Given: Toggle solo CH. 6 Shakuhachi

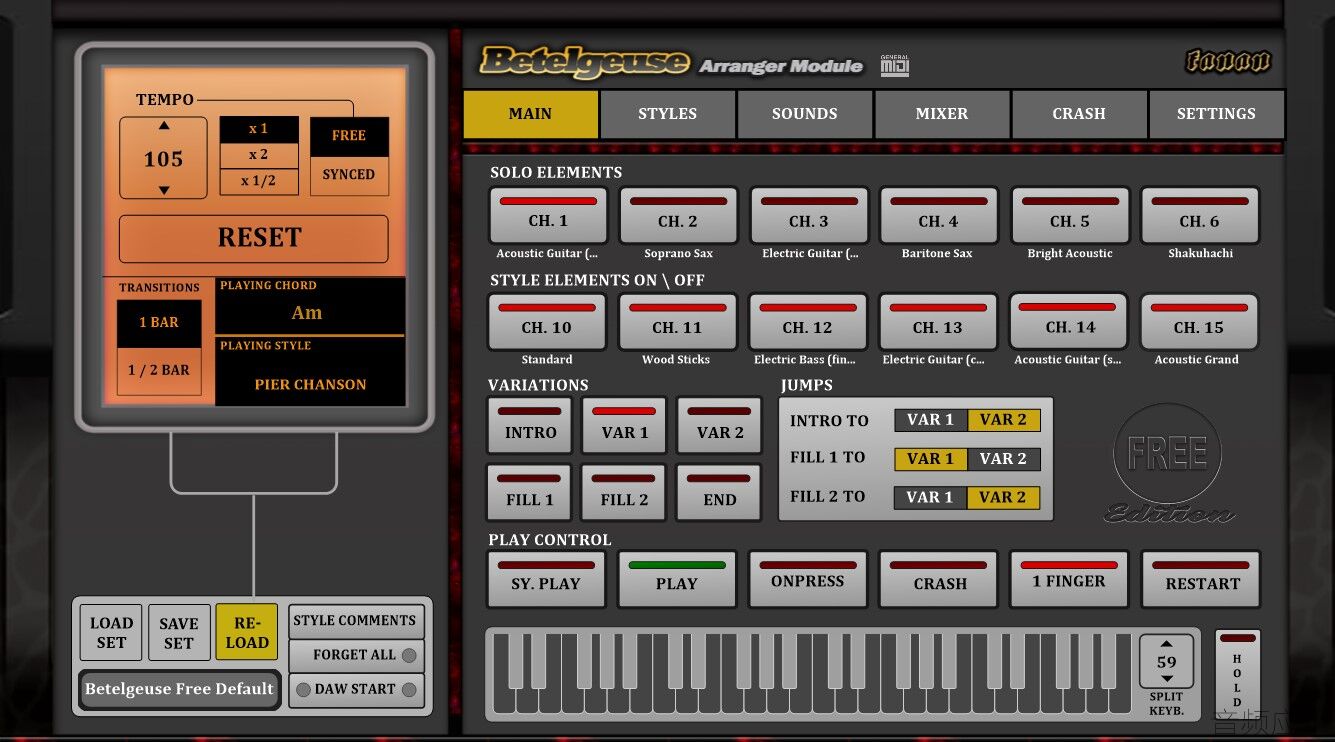Looking at the screenshot, I should 1200,216.
